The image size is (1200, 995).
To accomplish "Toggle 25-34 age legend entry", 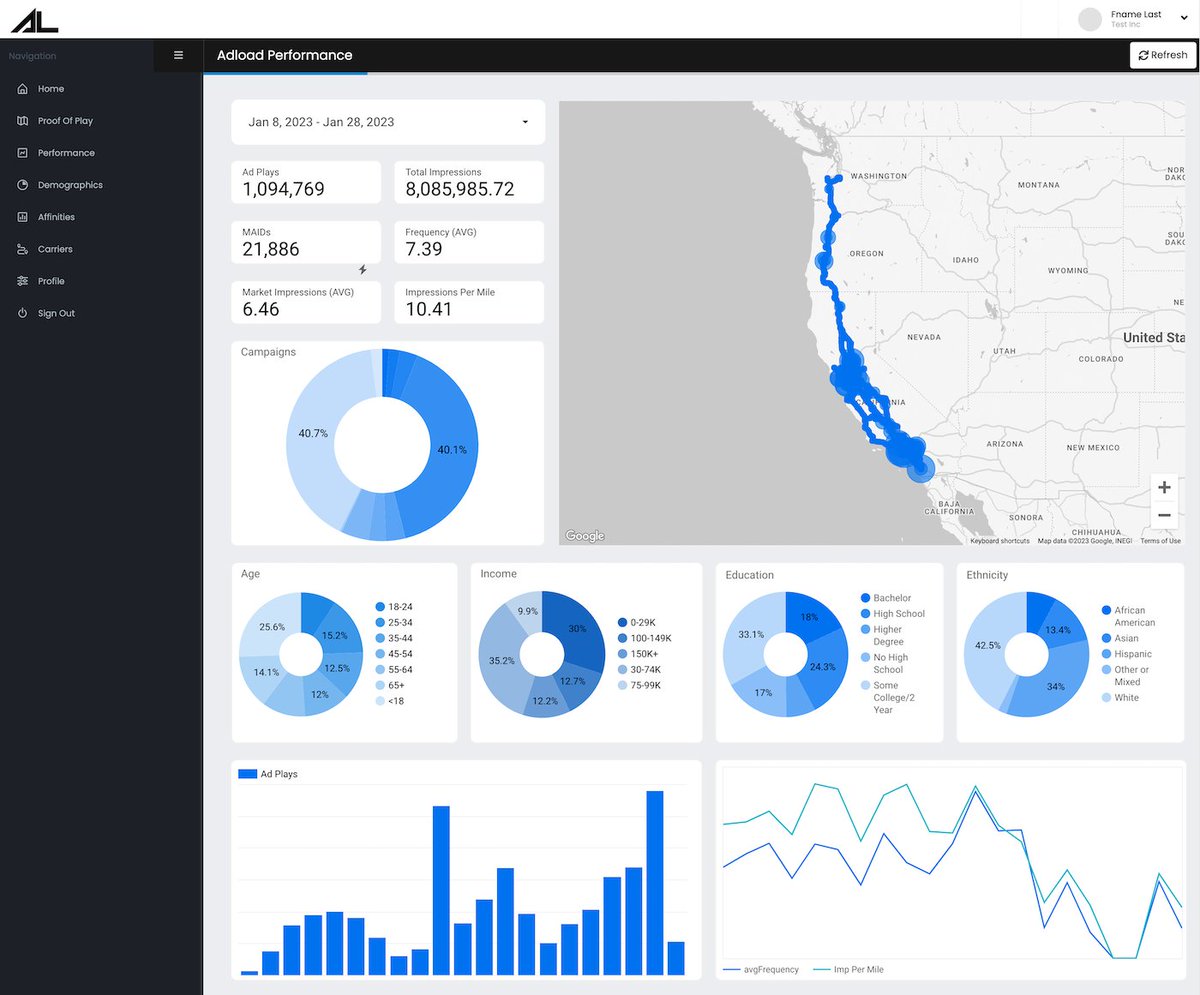I will (x=394, y=622).
